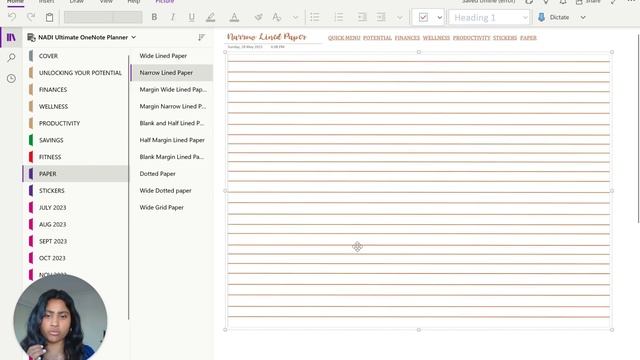The width and height of the screenshot is (640, 360).
Task: Open the Wide Dotted paper page
Action: pos(172,191)
